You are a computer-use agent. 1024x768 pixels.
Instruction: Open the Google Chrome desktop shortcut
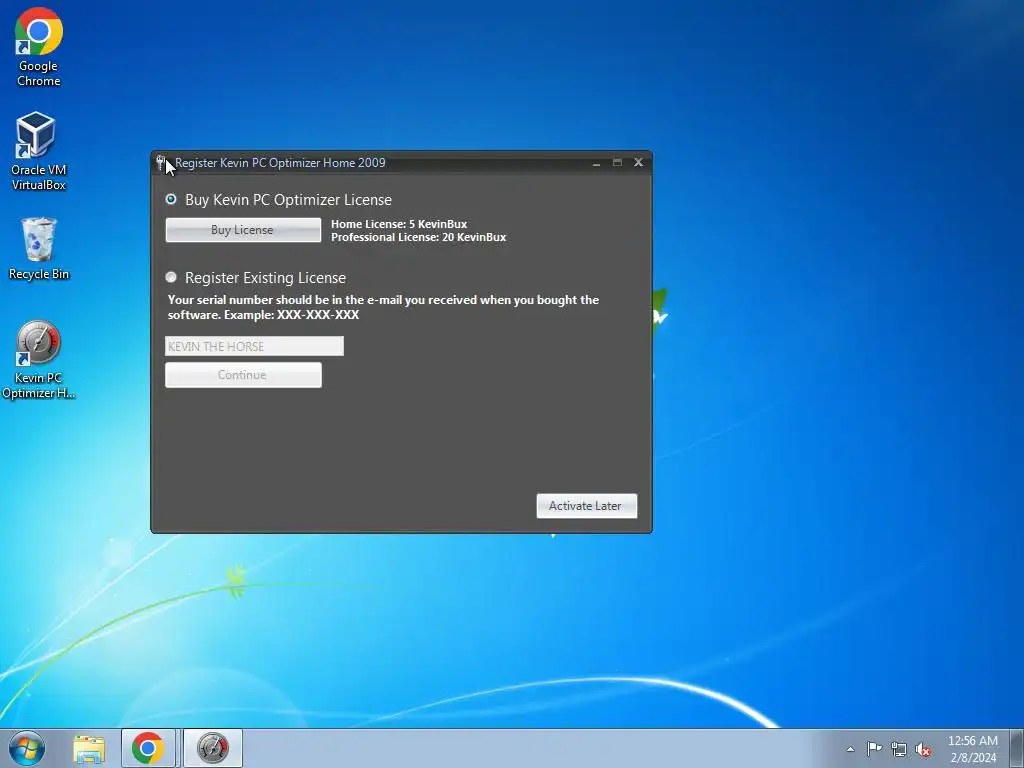tap(39, 47)
